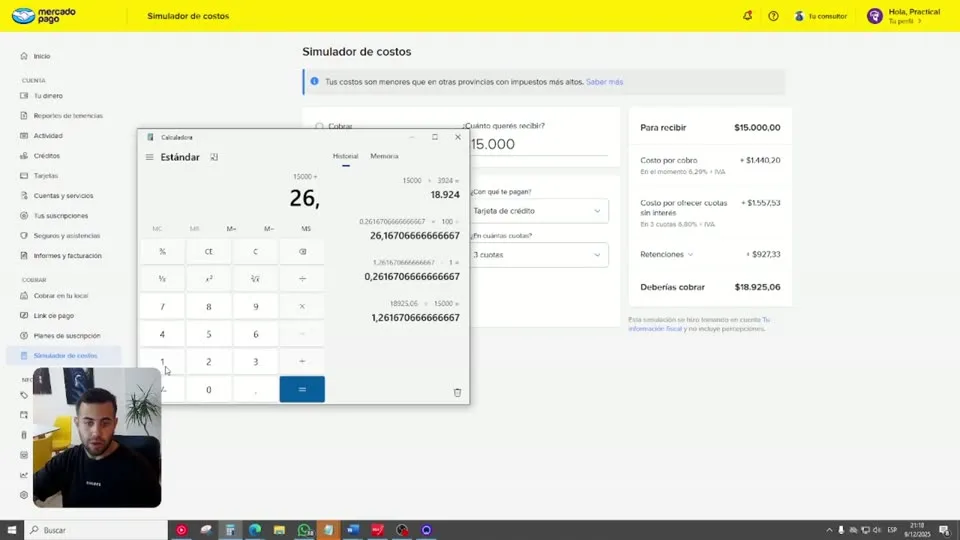Open Créditos in the sidebar
The width and height of the screenshot is (960, 540).
click(x=47, y=156)
